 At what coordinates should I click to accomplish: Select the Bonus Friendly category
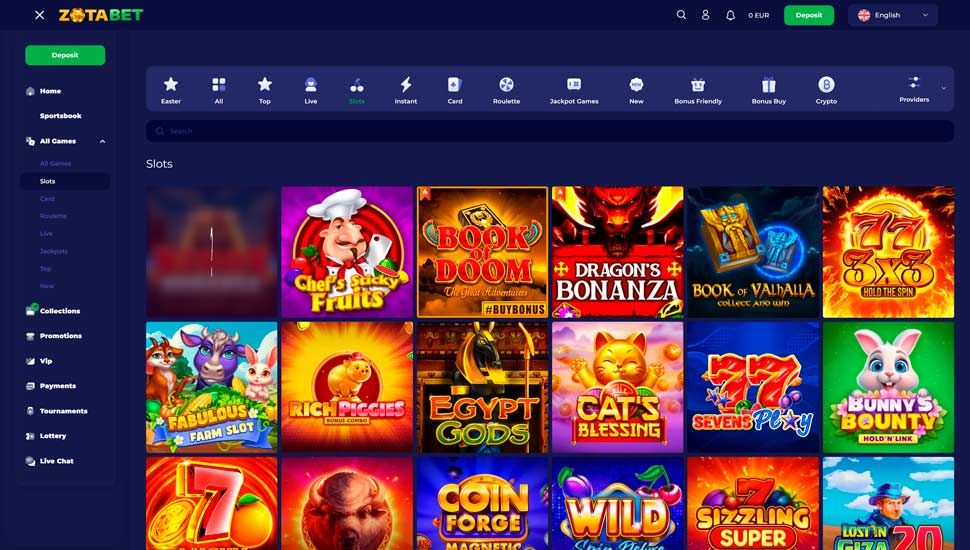pyautogui.click(x=698, y=90)
